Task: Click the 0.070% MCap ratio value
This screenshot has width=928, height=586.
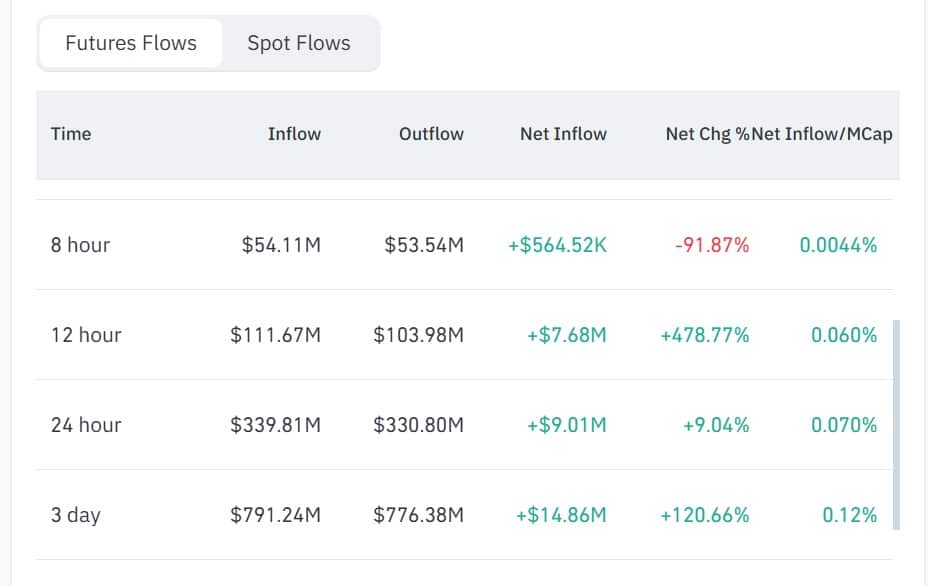Action: click(x=844, y=425)
